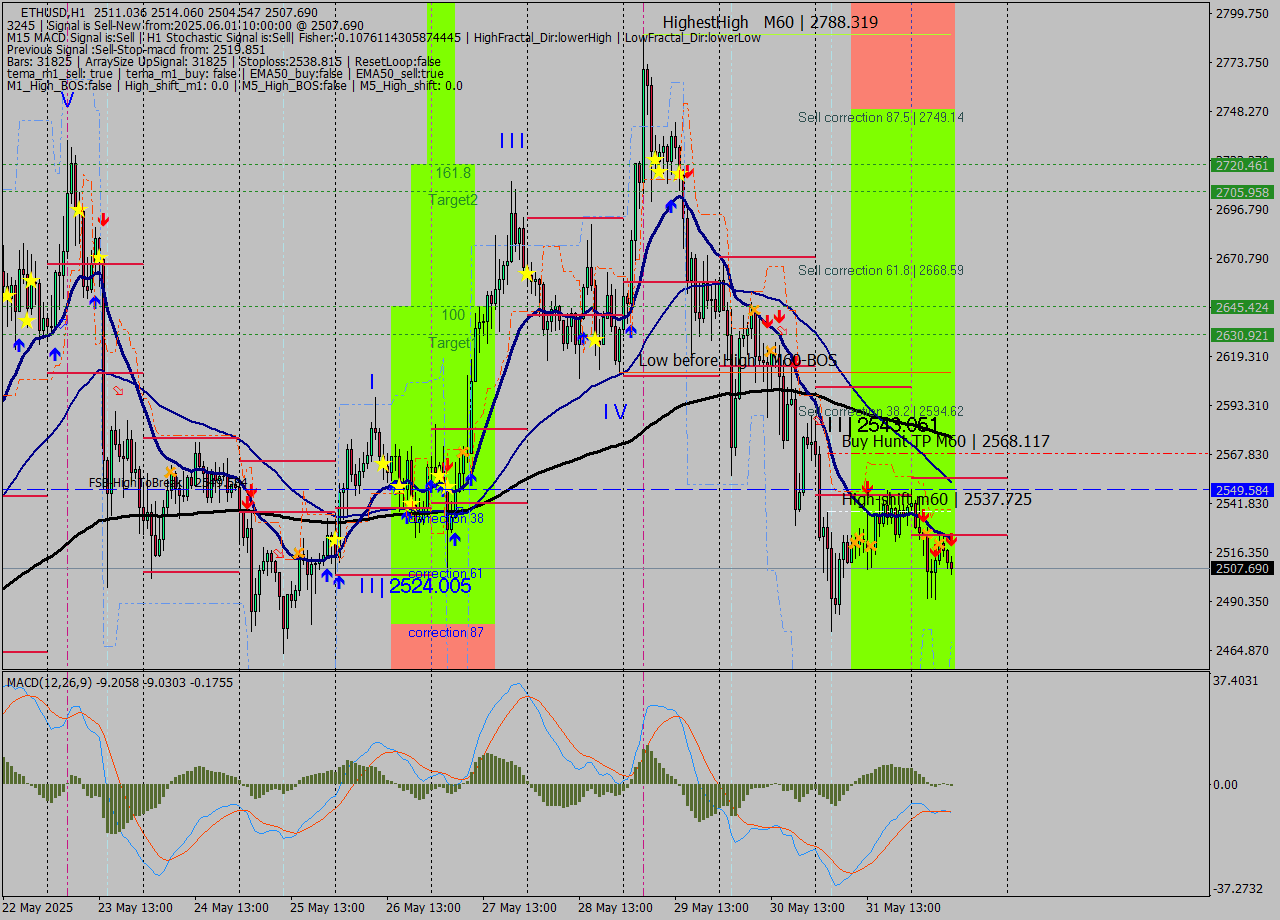
Task: Click the FSB High To Break label
Action: coord(140,482)
